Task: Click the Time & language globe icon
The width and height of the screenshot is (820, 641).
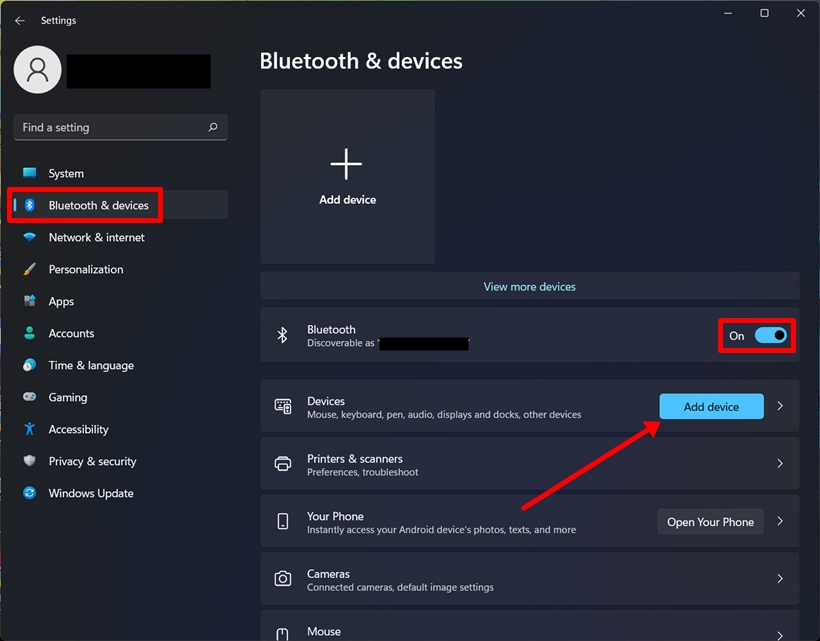Action: click(30, 365)
